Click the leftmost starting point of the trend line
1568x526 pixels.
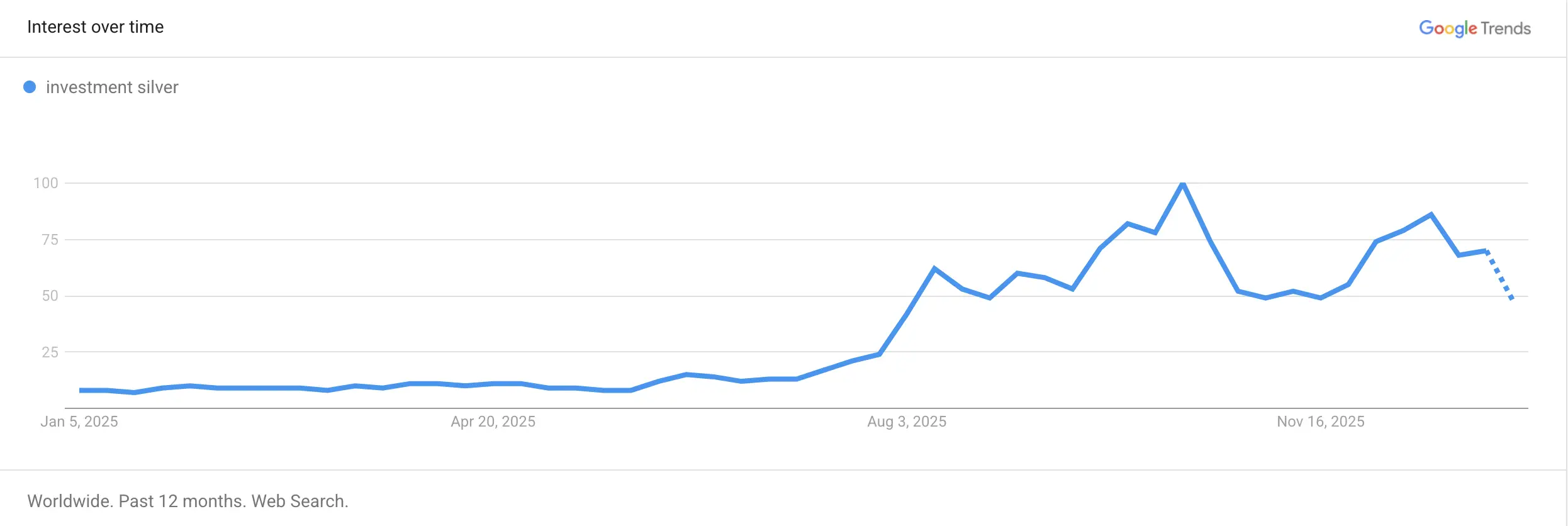click(x=81, y=391)
